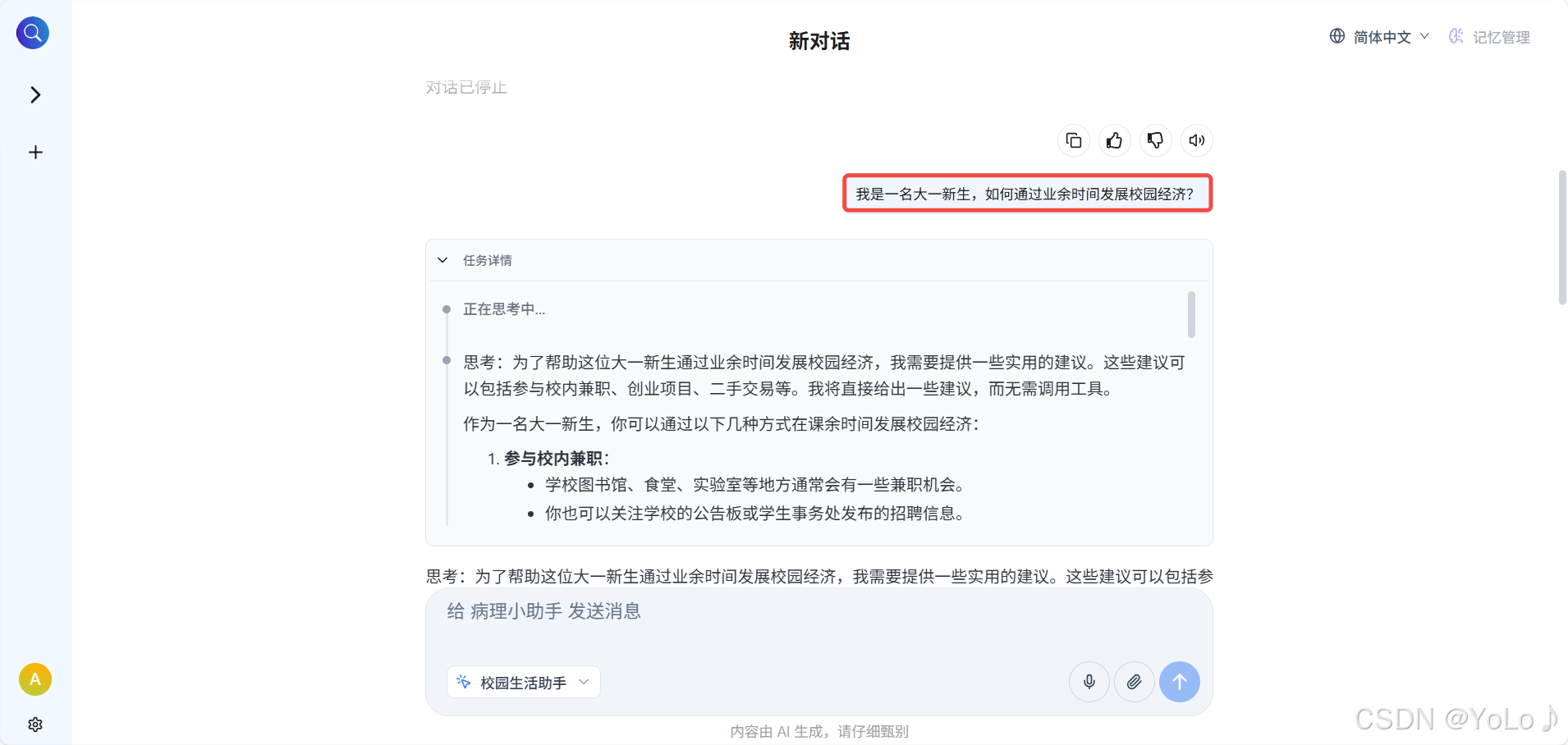The height and width of the screenshot is (745, 1568).
Task: Click the 对话已停止 status text
Action: pyautogui.click(x=466, y=88)
